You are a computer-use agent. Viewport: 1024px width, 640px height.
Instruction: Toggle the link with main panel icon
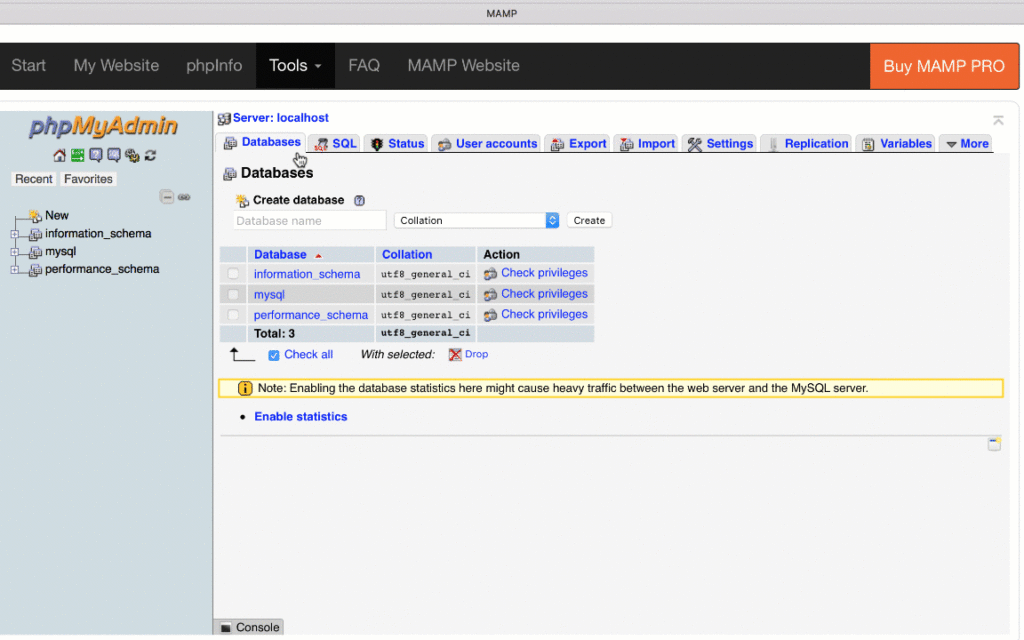pyautogui.click(x=184, y=197)
